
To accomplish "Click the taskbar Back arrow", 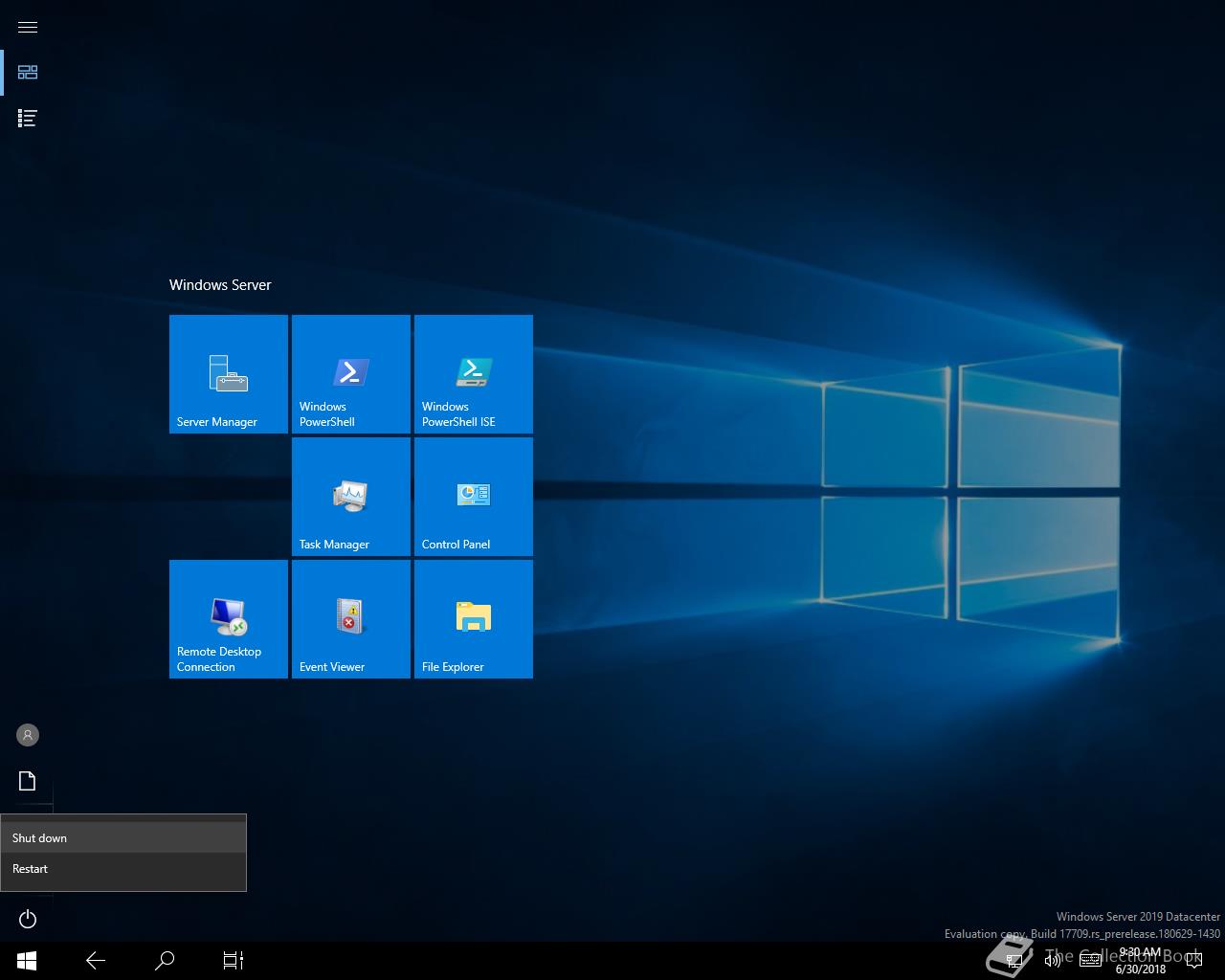I will click(96, 960).
